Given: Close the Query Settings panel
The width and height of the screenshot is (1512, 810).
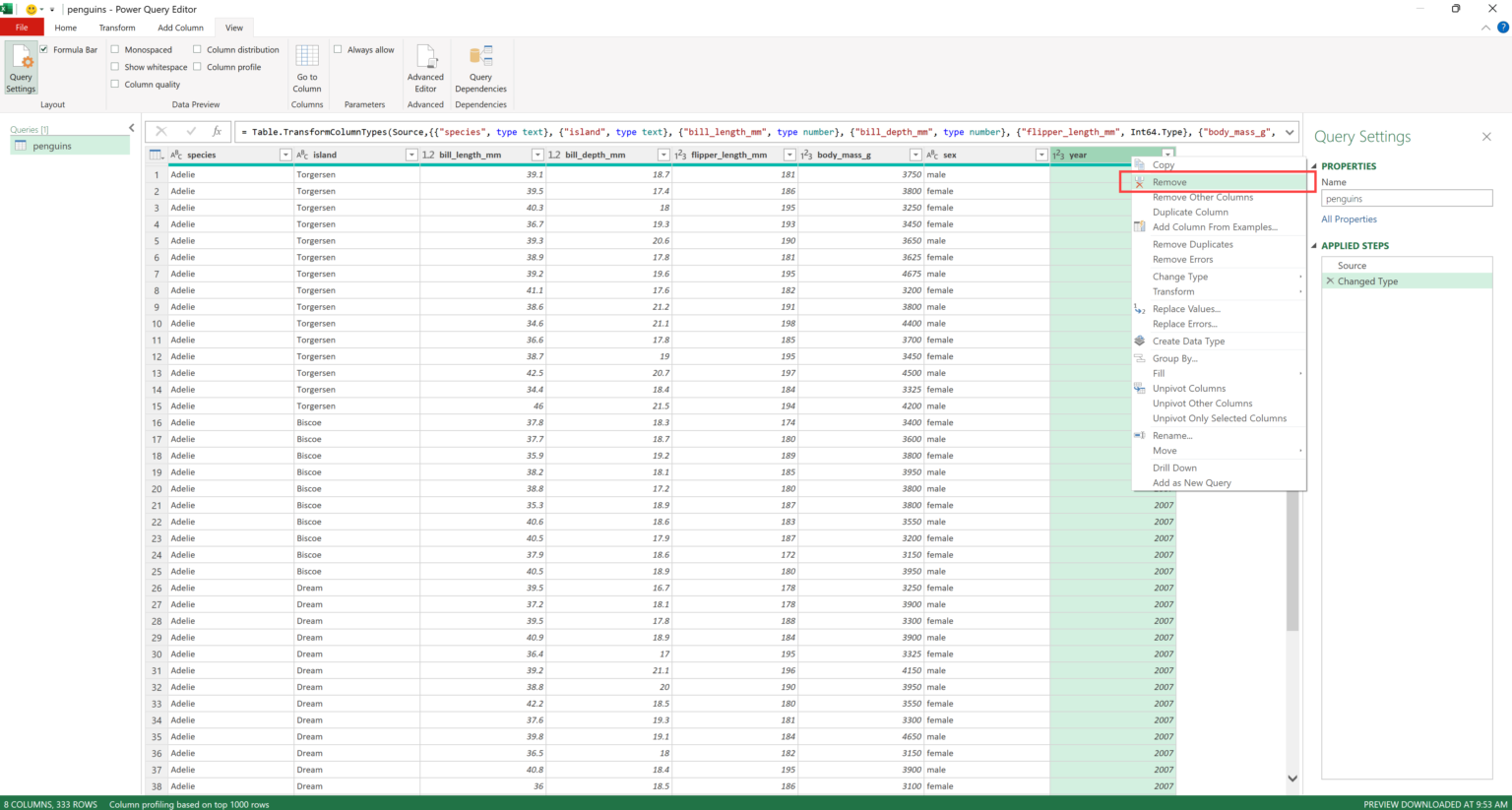Looking at the screenshot, I should 1486,137.
